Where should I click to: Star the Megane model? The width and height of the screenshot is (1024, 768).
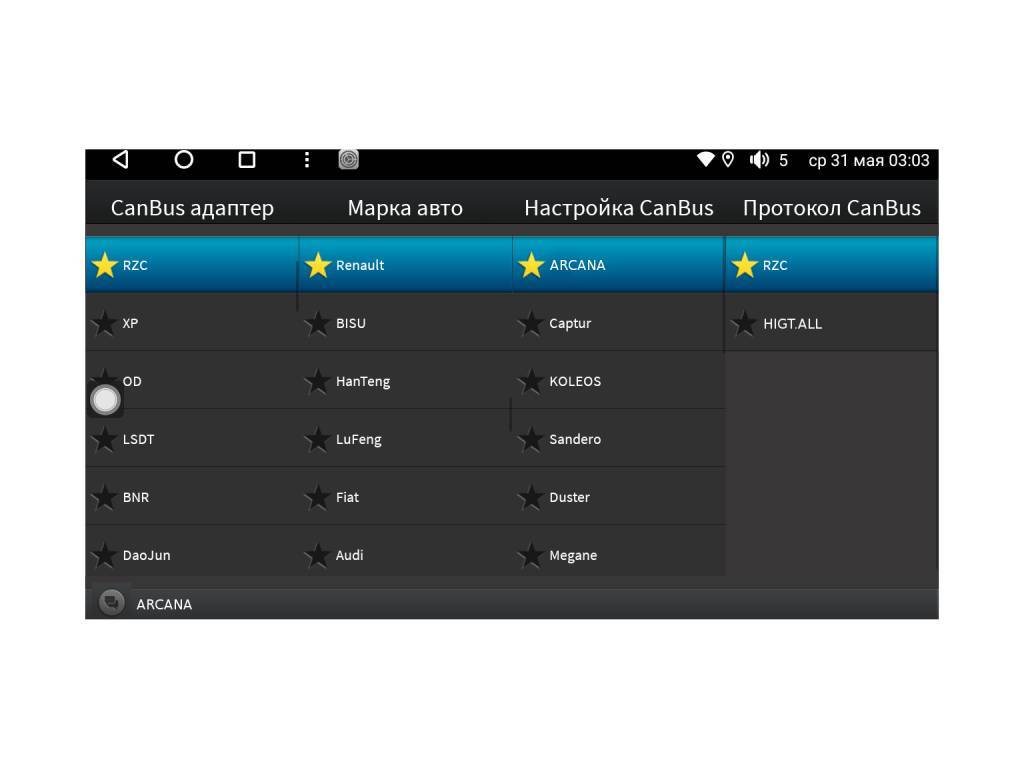532,555
